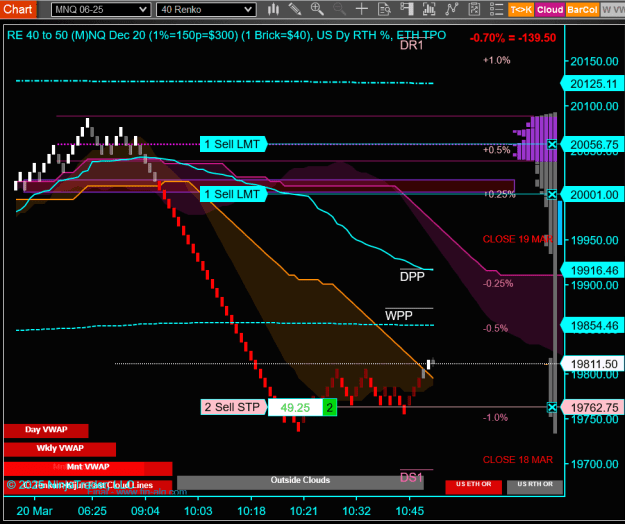Select the 2 Sell STP order flag
Screen dimensions: 625x524
(234, 407)
